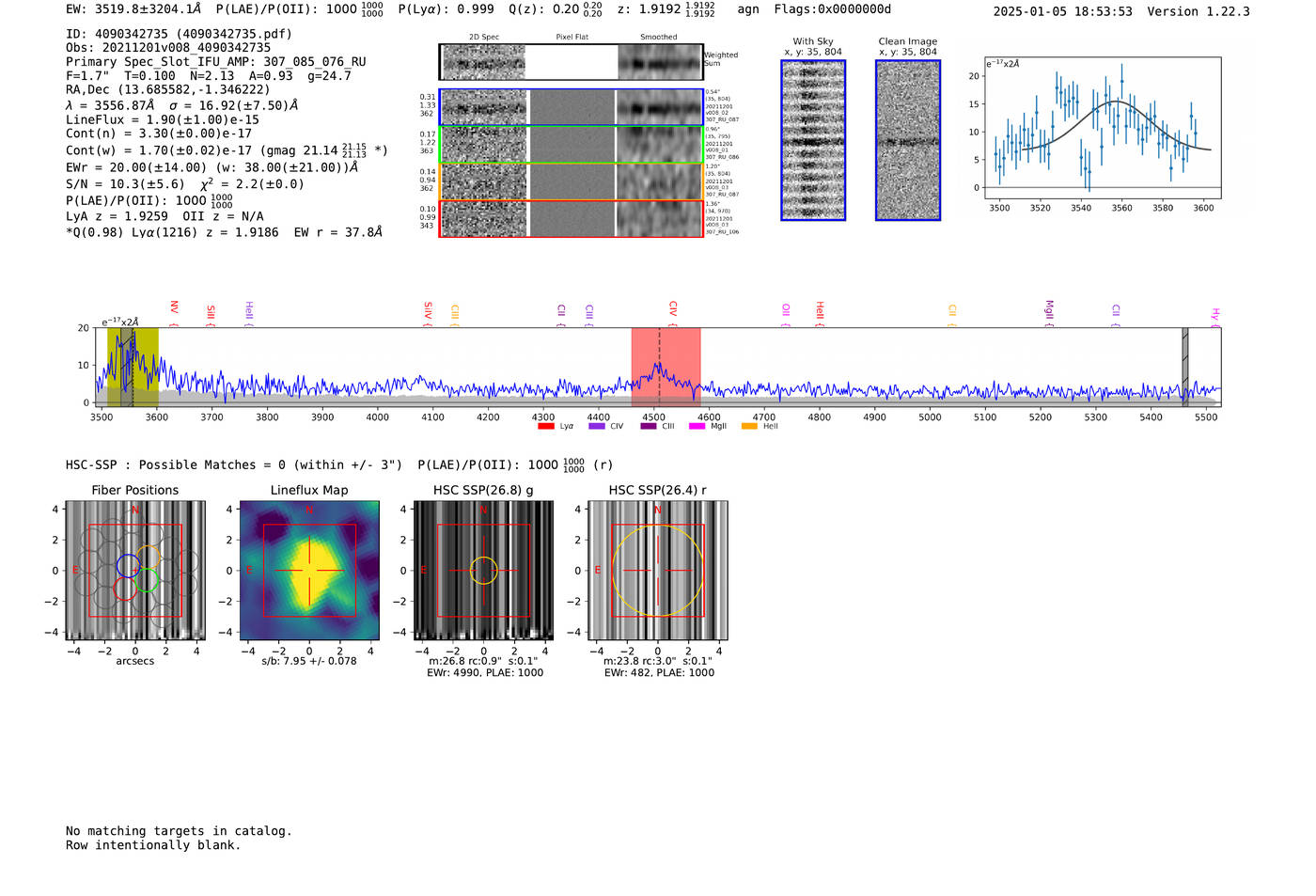Click the purple CIV legend swatch
The image size is (1316, 896).
[x=596, y=427]
